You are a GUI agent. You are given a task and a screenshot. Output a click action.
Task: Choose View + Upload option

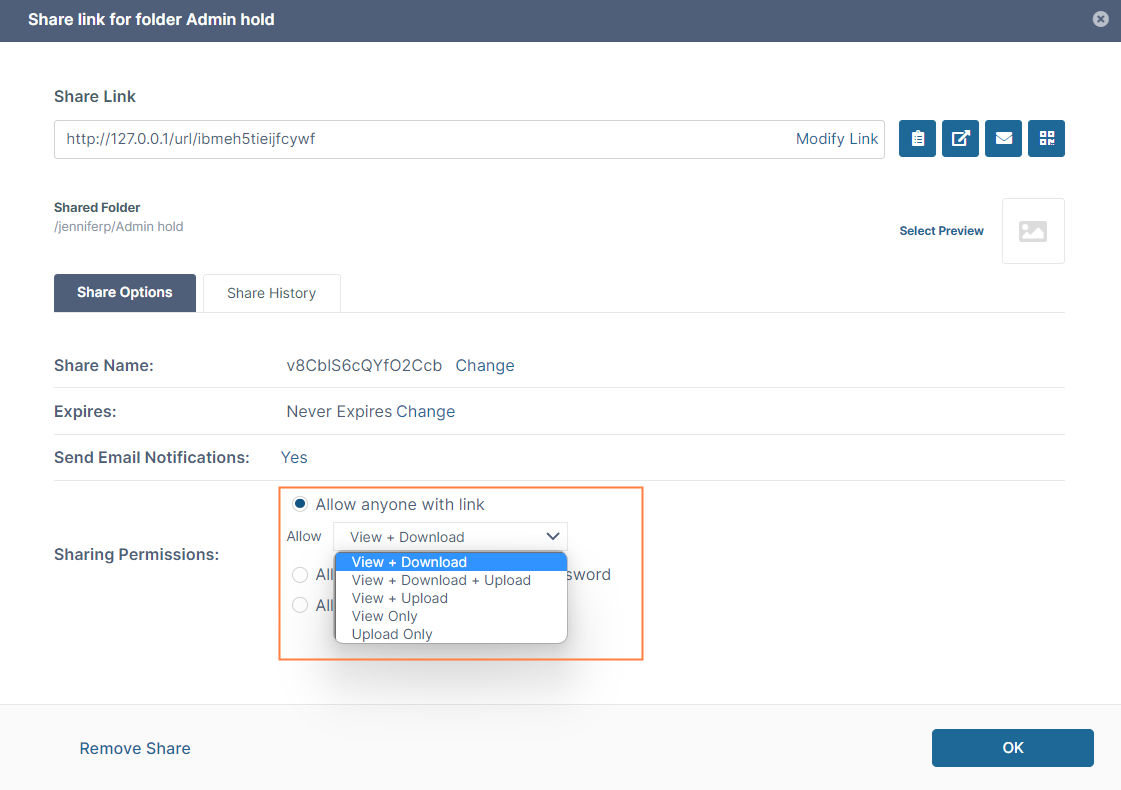coord(400,598)
